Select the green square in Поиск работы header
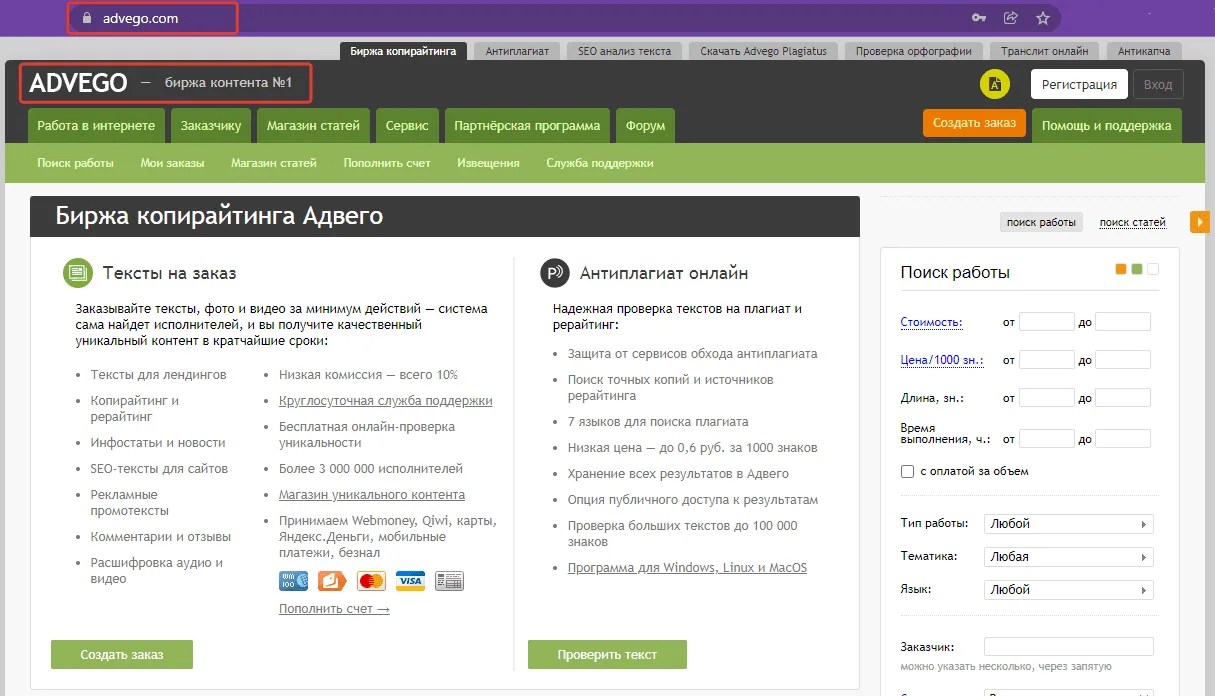 pos(1137,269)
